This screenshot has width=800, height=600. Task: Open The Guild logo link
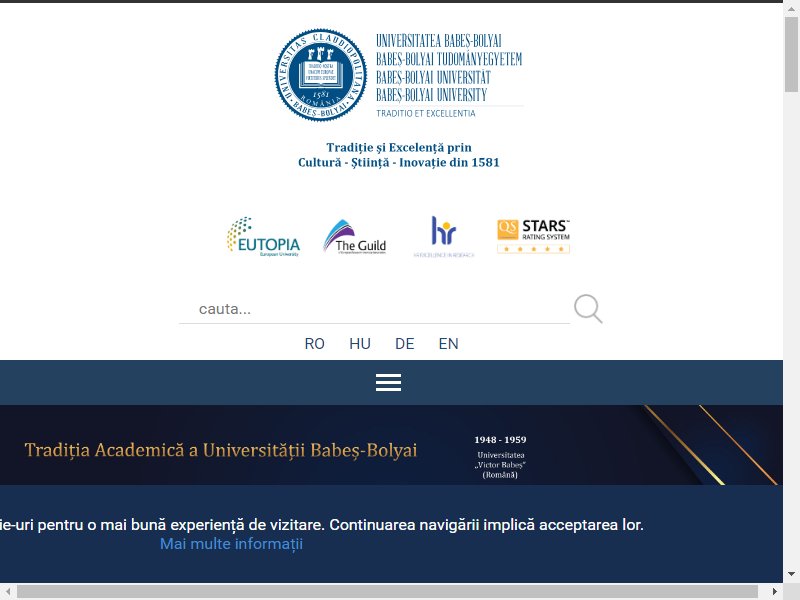[x=355, y=237]
